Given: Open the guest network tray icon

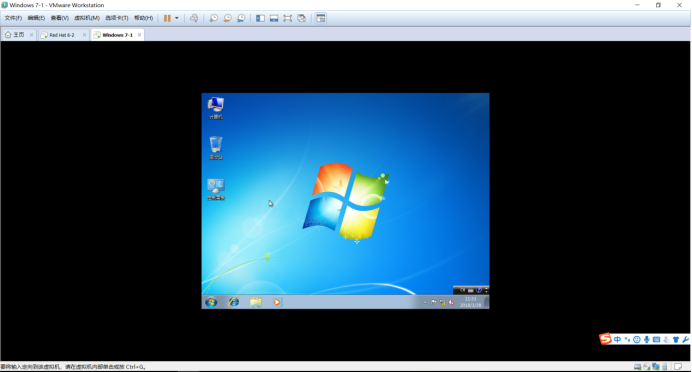Looking at the screenshot, I should tap(442, 302).
